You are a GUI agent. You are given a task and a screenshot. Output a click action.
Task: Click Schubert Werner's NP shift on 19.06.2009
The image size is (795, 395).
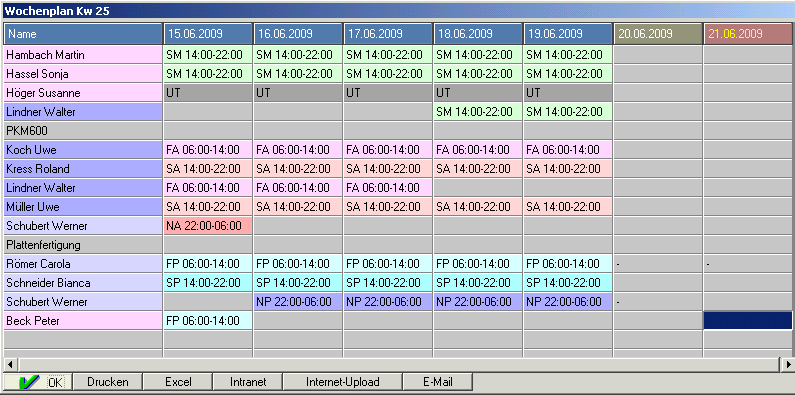tap(568, 302)
